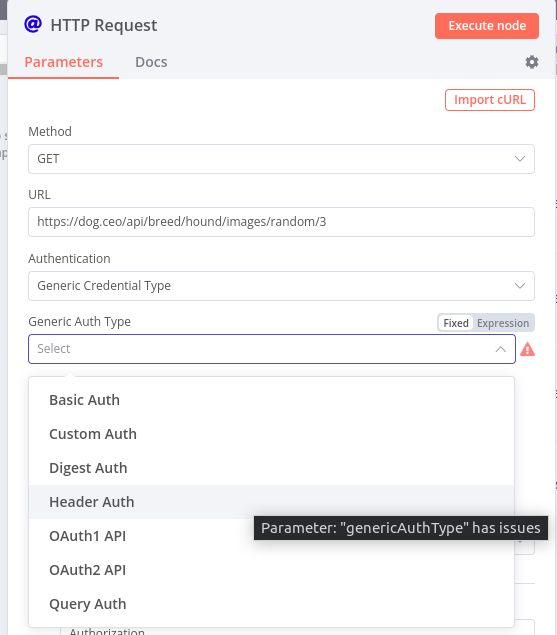Click the Import cURL button
Viewport: 557px width, 635px height.
pyautogui.click(x=490, y=100)
